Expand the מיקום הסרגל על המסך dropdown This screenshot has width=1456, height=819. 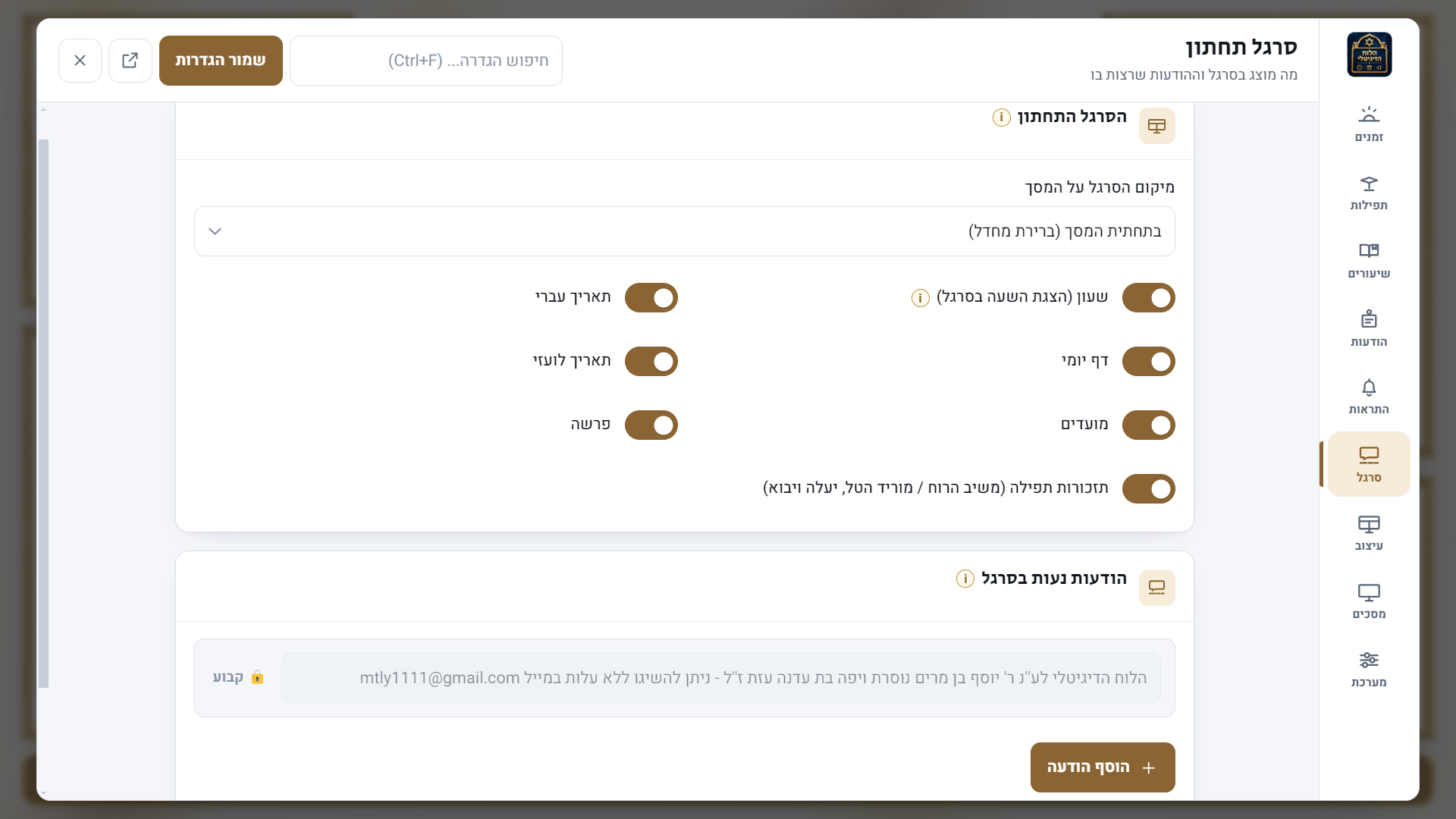[685, 231]
